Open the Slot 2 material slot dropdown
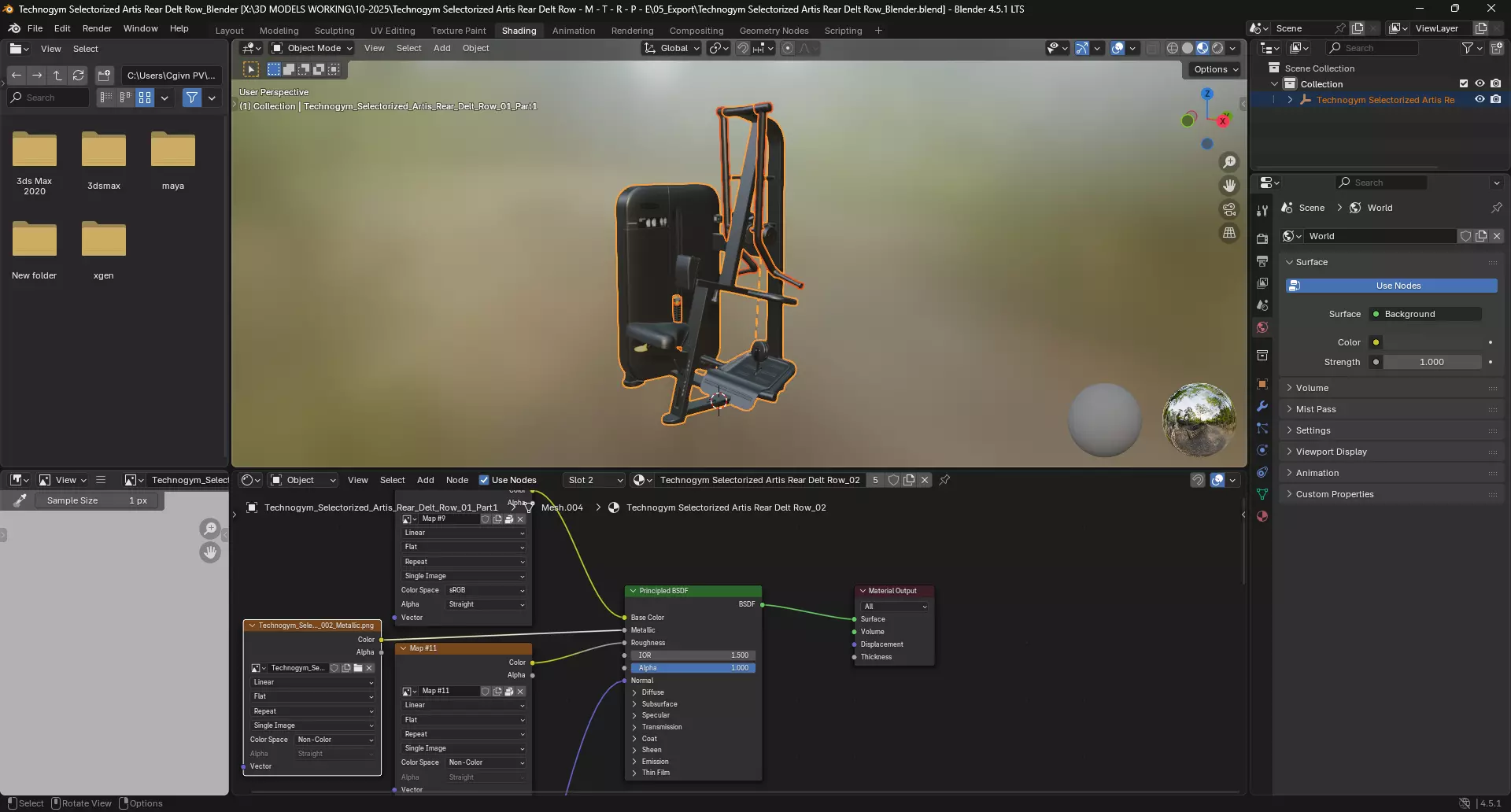This screenshot has width=1511, height=812. [595, 480]
